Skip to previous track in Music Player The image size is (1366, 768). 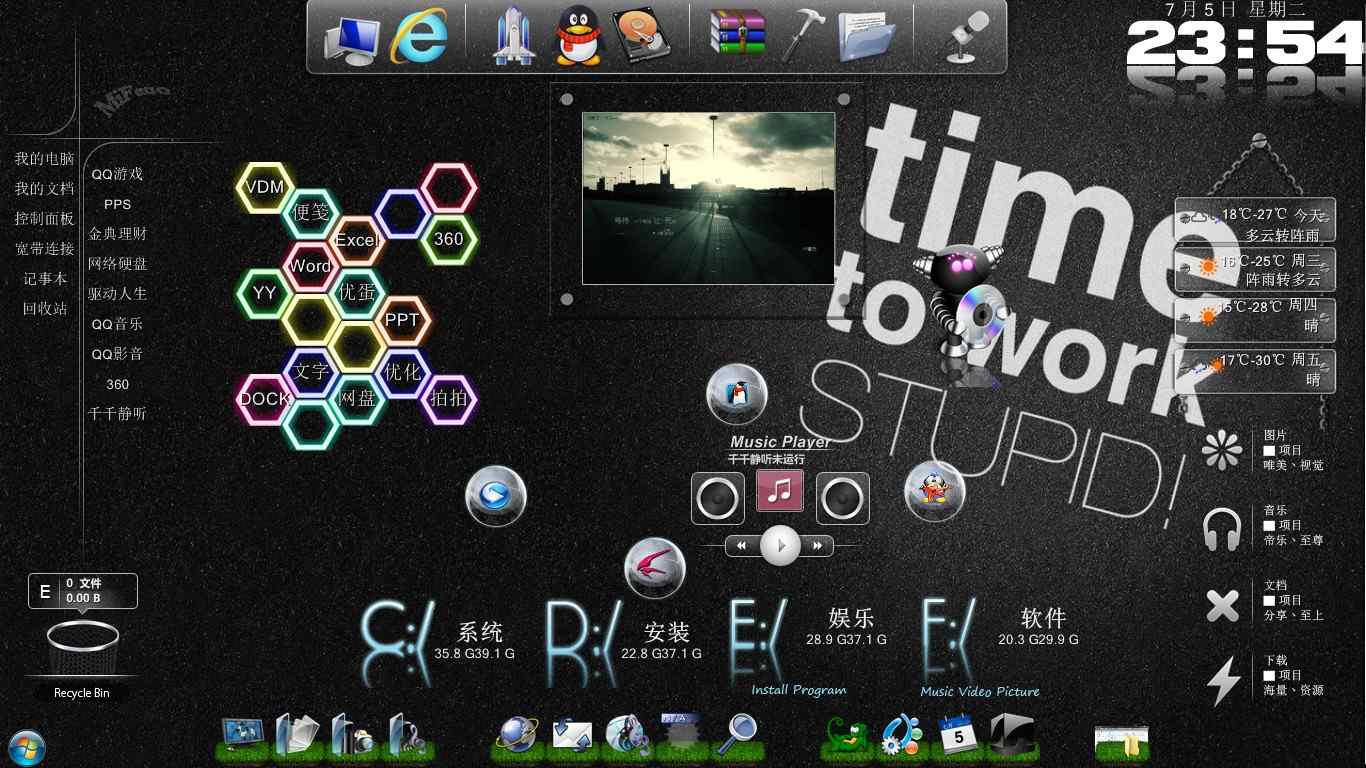pos(741,546)
